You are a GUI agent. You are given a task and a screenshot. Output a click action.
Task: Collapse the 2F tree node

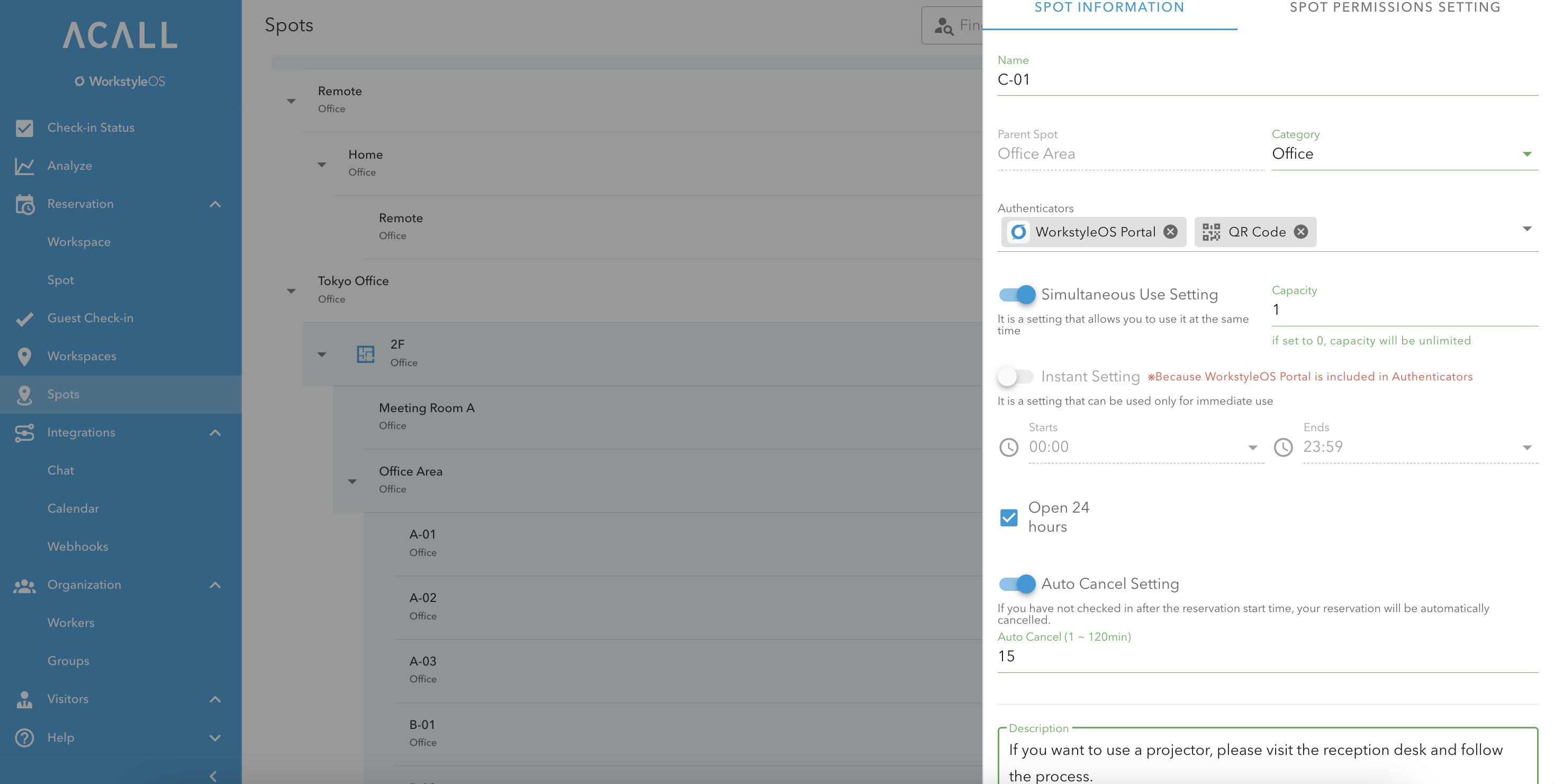click(322, 354)
